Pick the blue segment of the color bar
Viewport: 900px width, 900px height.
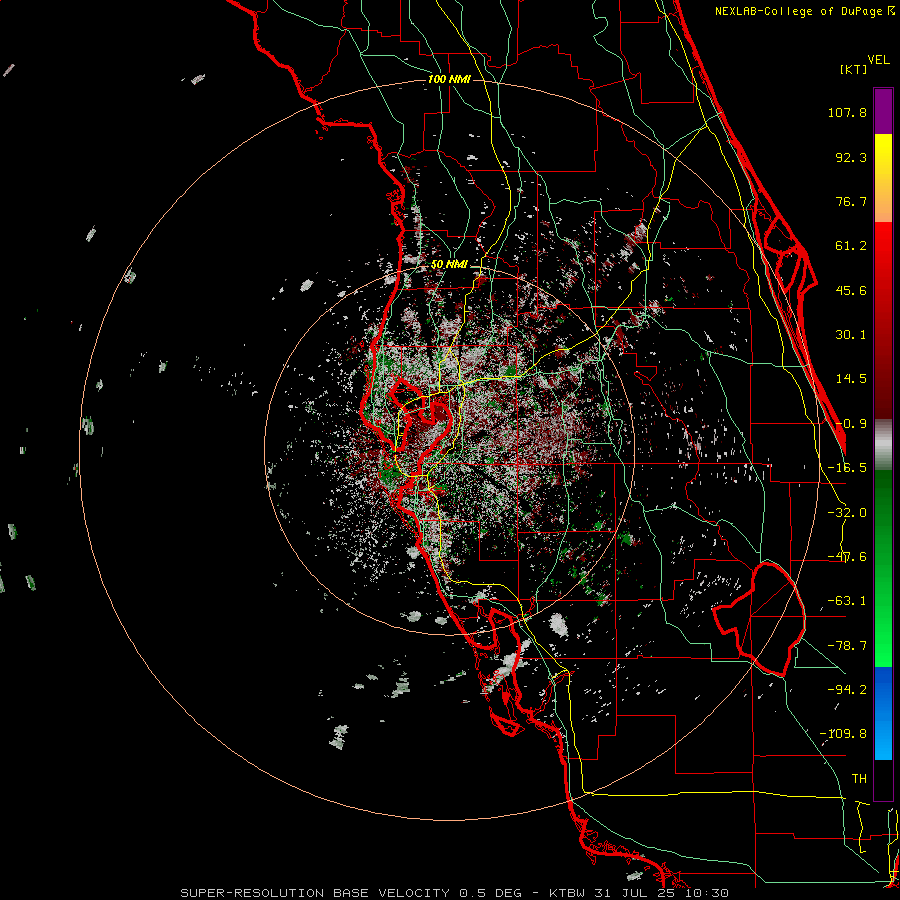pyautogui.click(x=883, y=713)
